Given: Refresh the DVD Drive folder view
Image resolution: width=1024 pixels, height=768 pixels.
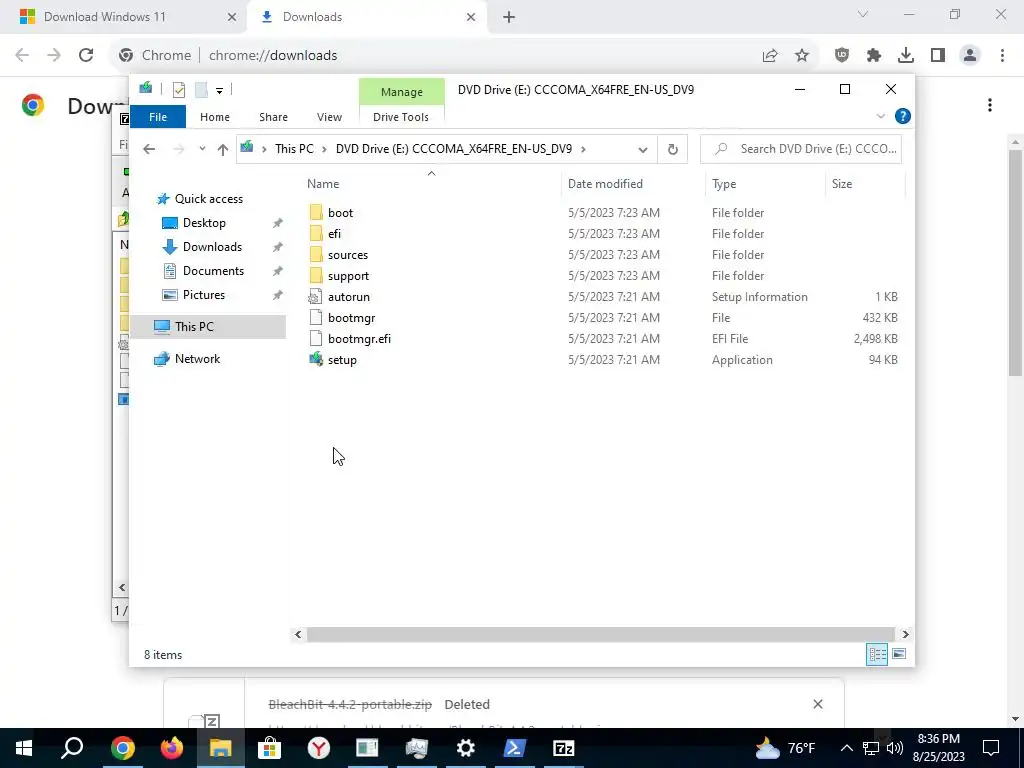Looking at the screenshot, I should 673,149.
